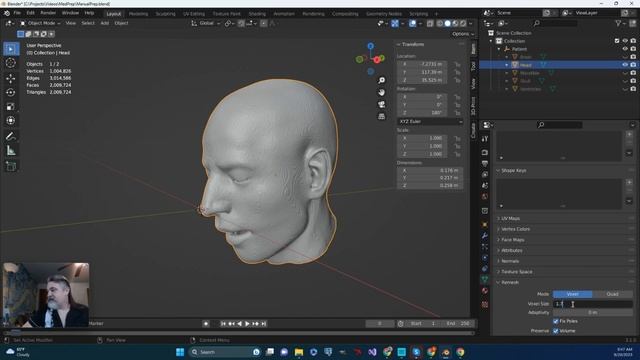Expand the Face Maps panel
Screen dimensions: 640x360
[x=513, y=240]
